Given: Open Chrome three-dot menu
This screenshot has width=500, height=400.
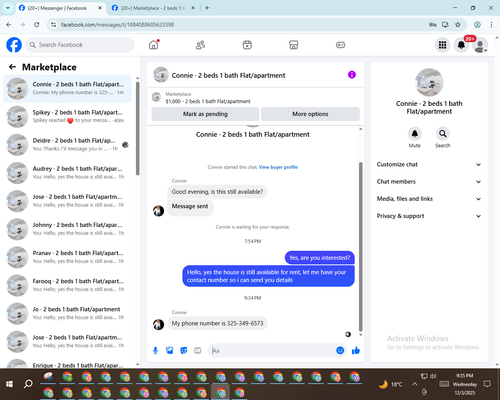Looking at the screenshot, I should click(x=491, y=24).
